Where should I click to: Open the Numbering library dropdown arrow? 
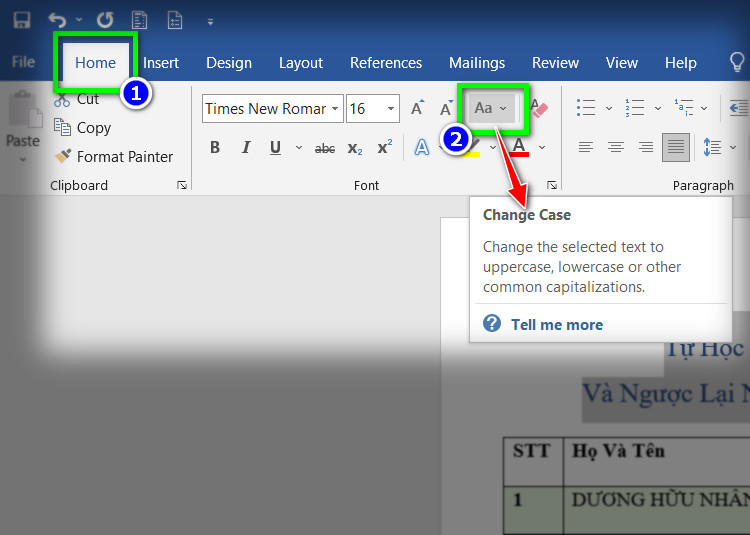pos(658,109)
